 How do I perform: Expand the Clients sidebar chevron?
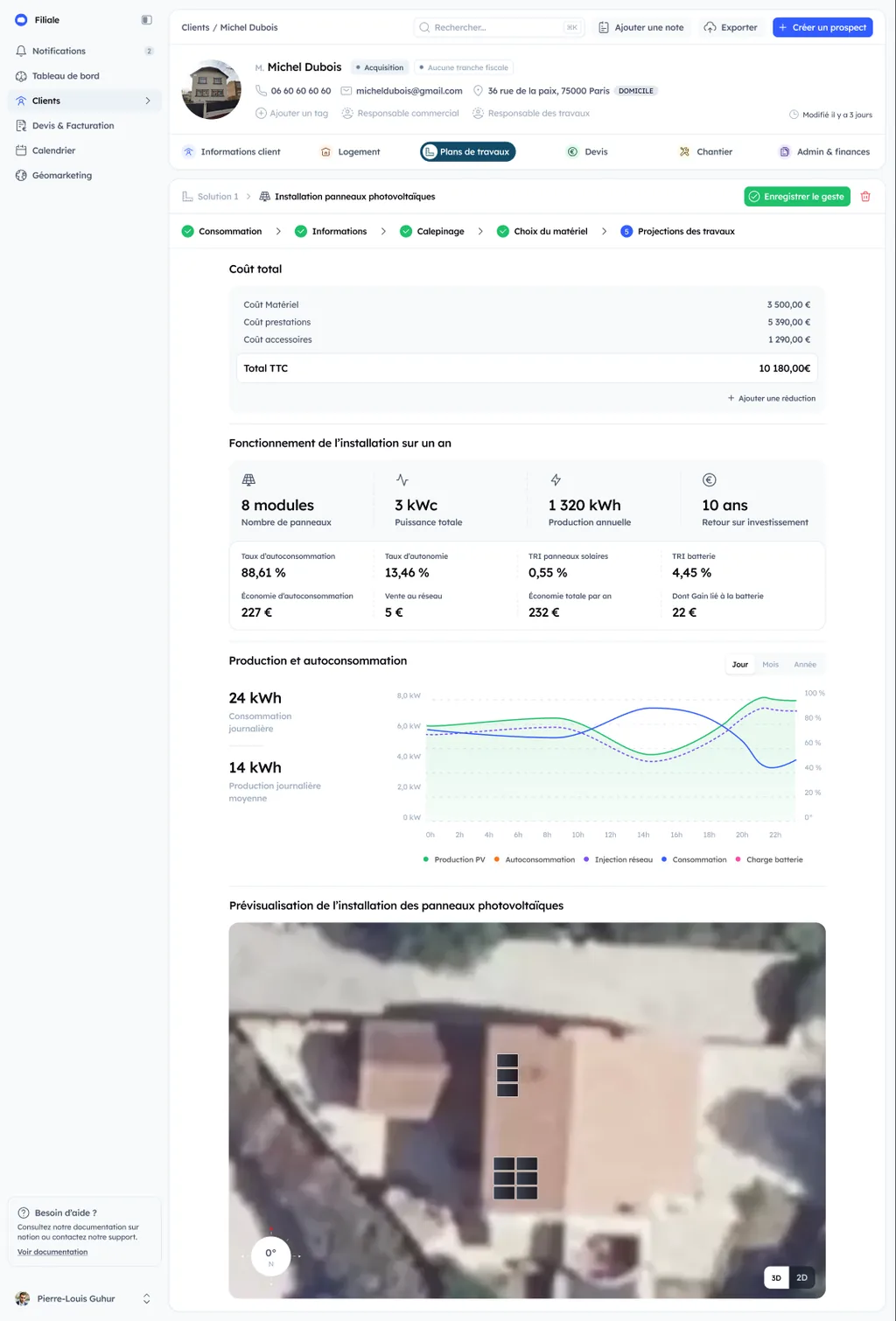pos(148,101)
